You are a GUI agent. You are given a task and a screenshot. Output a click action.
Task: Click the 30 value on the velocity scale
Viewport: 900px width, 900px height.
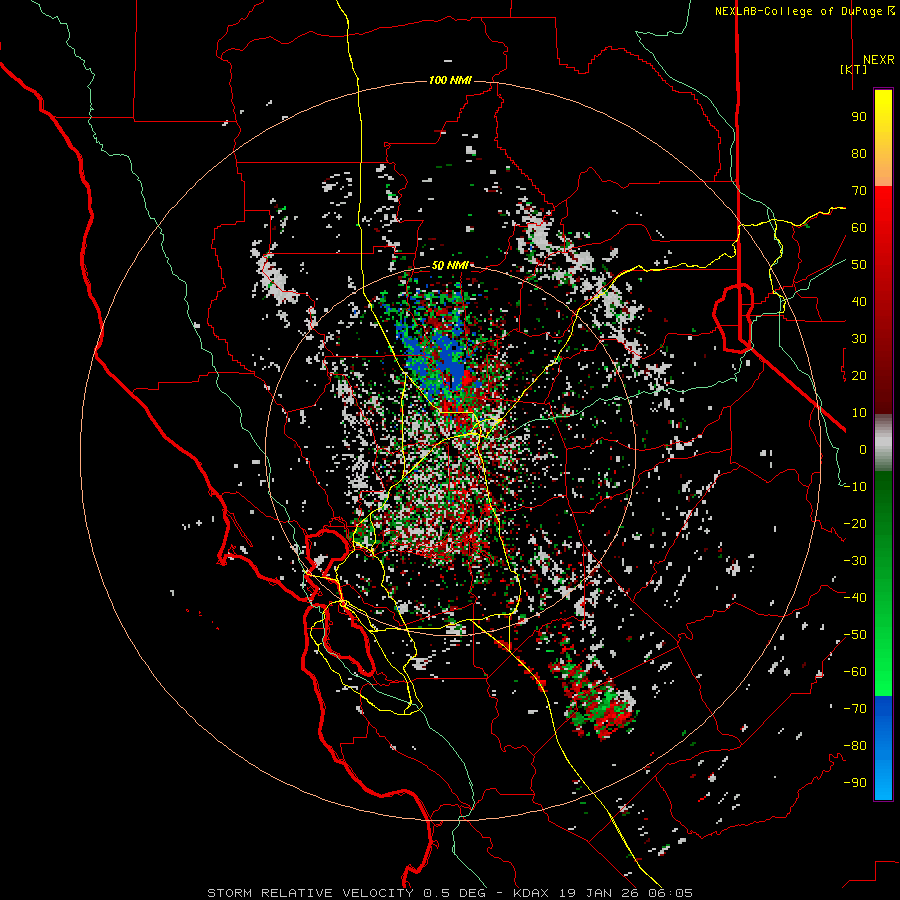(x=859, y=339)
